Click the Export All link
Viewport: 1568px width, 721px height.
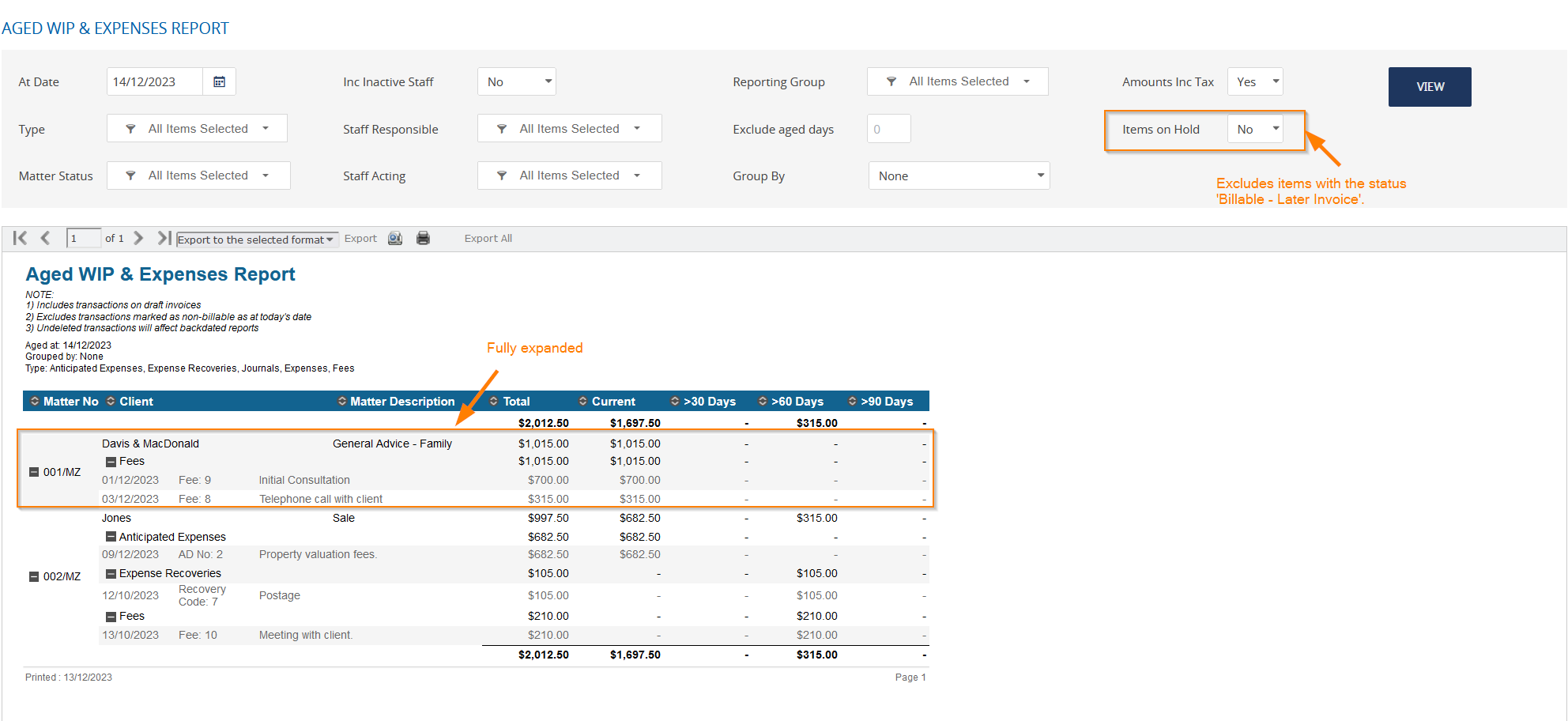tap(488, 238)
